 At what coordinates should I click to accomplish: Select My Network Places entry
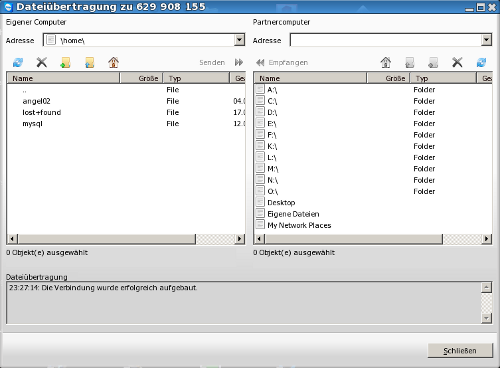[x=373, y=225]
